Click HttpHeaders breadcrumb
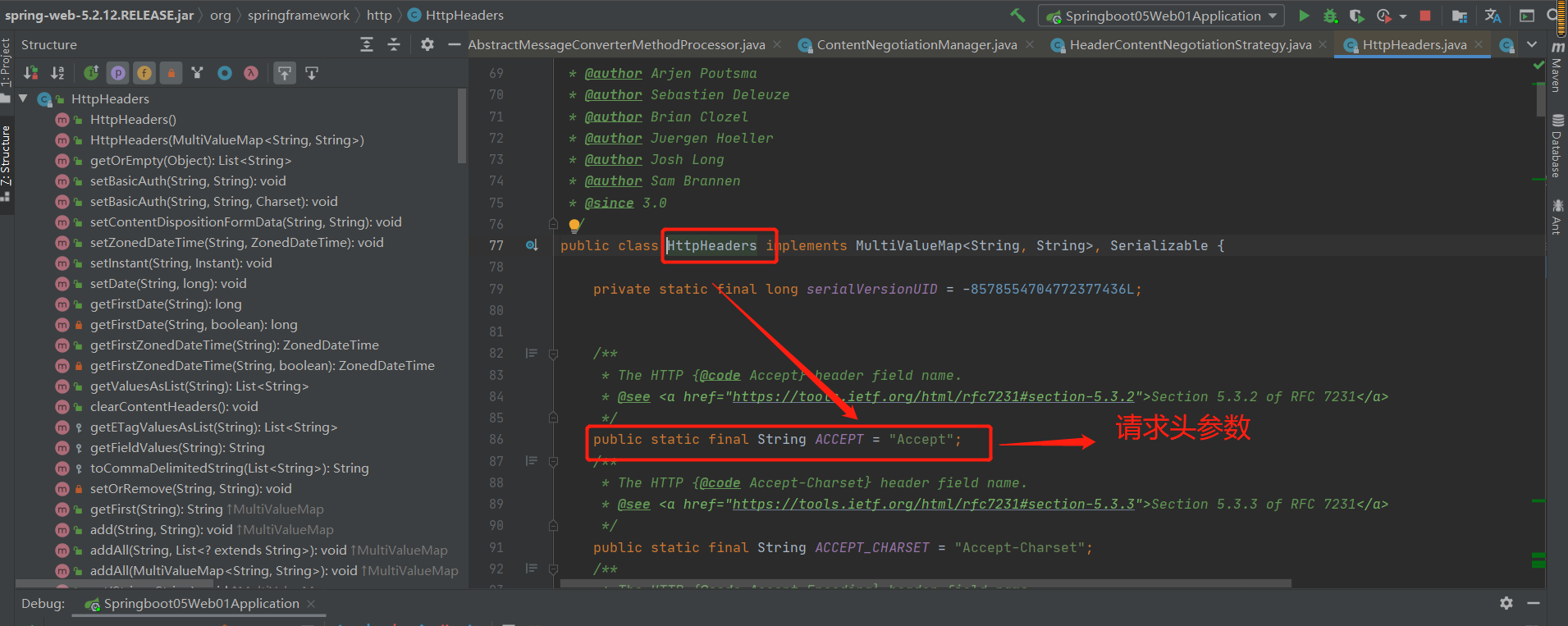The height and width of the screenshot is (626, 1568). [456, 15]
